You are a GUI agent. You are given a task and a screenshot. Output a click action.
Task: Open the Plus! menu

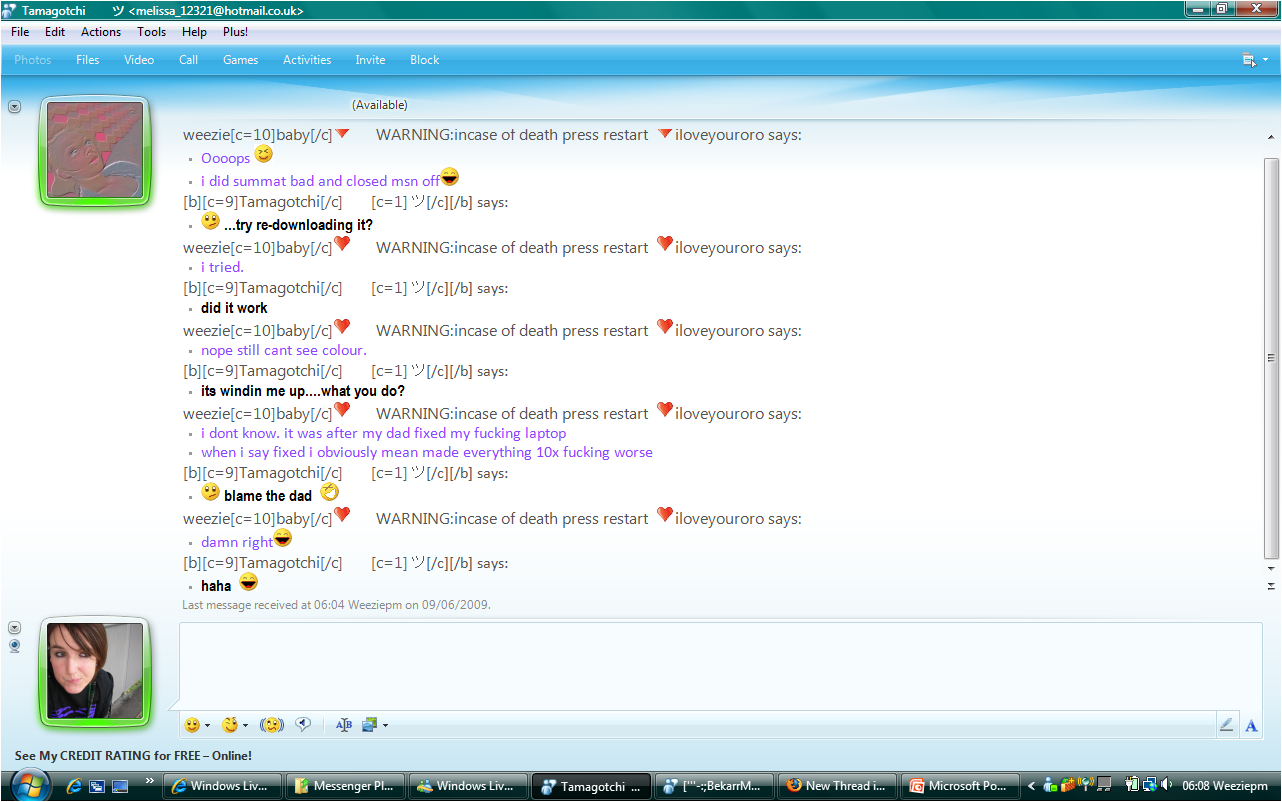(235, 32)
